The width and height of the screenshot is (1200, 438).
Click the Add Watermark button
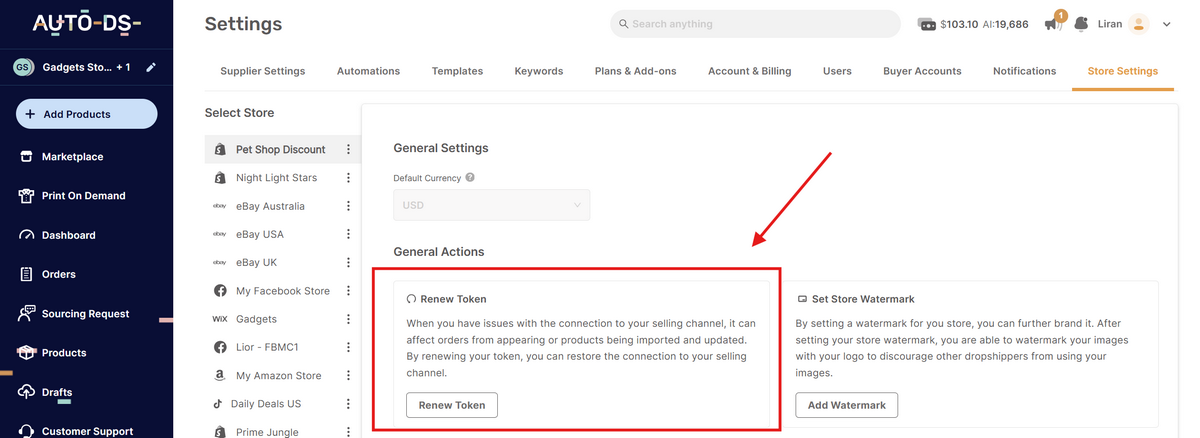847,405
